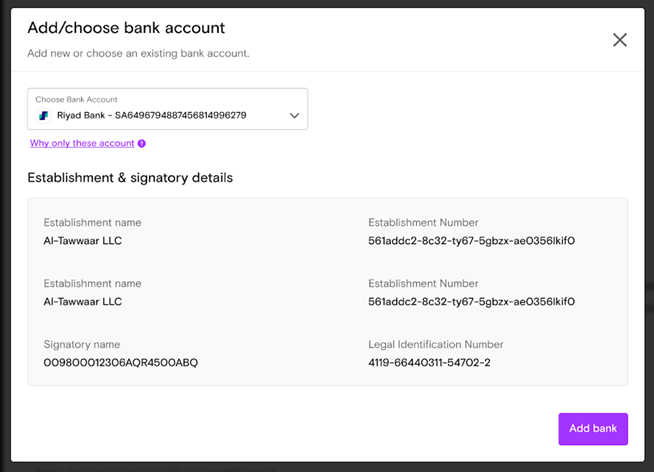Image resolution: width=654 pixels, height=472 pixels.
Task: Click the 'Legal Identification Number' field label
Action: click(435, 344)
